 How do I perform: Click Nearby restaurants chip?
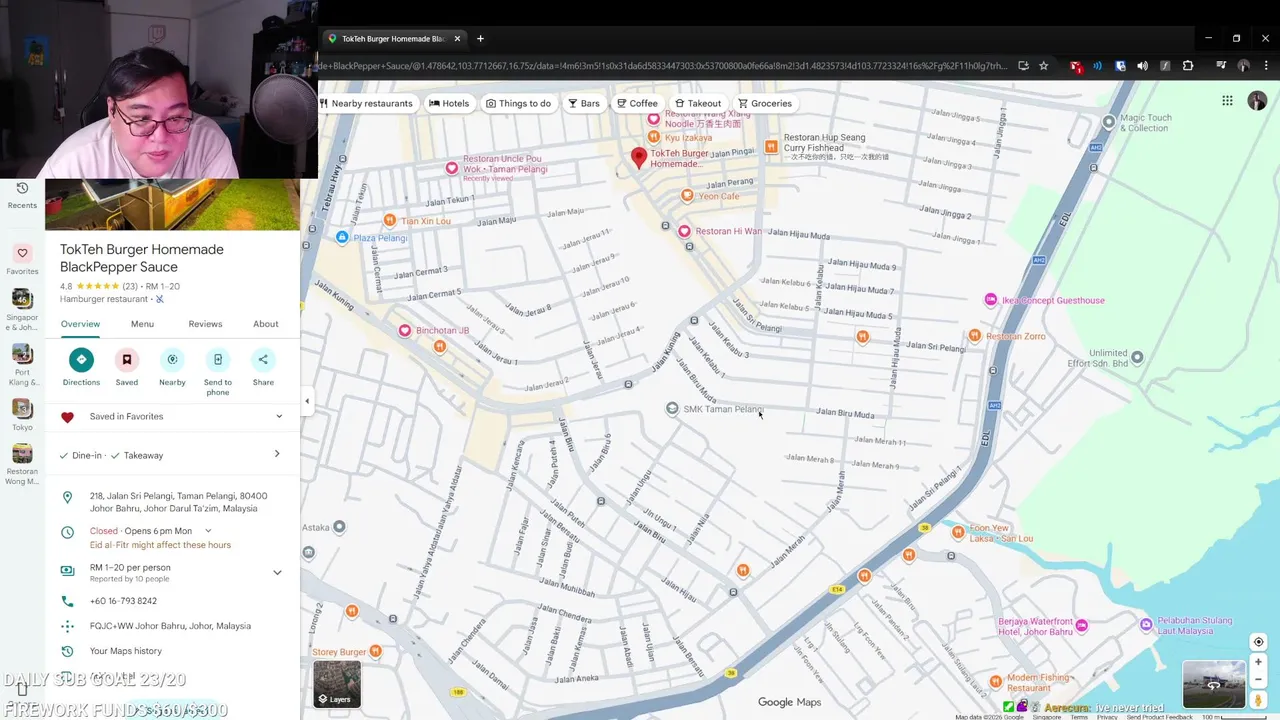pyautogui.click(x=365, y=103)
